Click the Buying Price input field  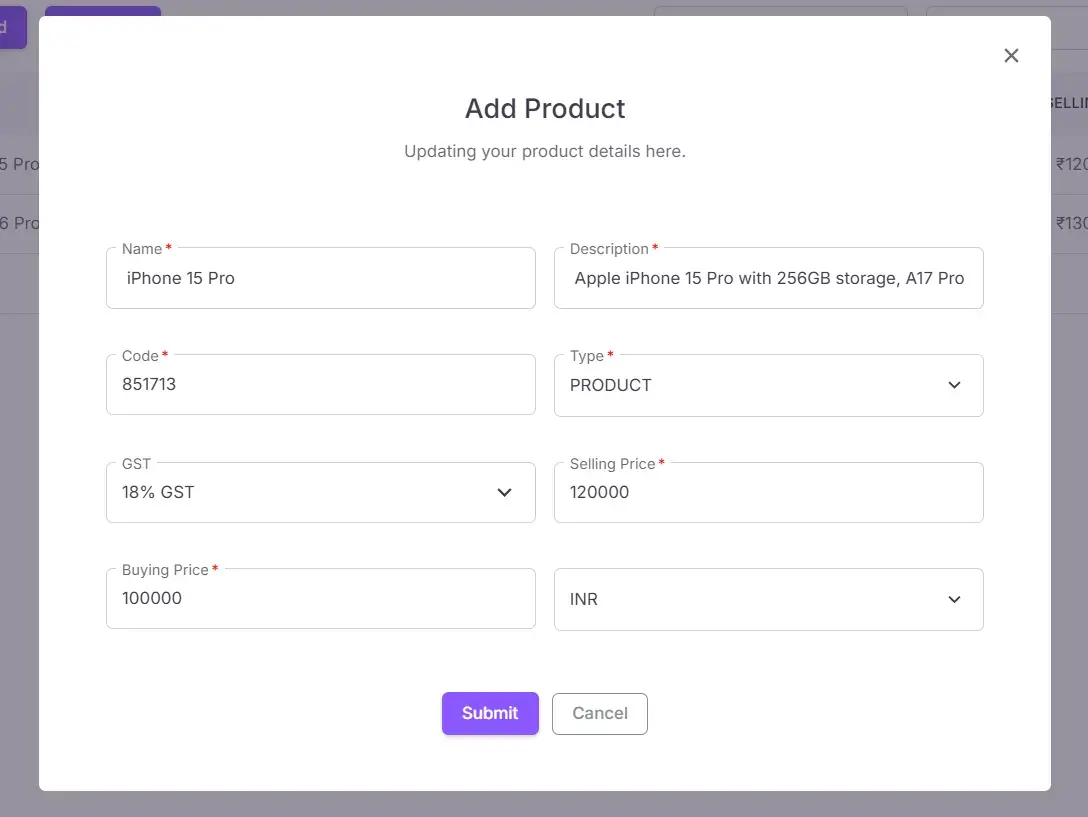(x=321, y=598)
